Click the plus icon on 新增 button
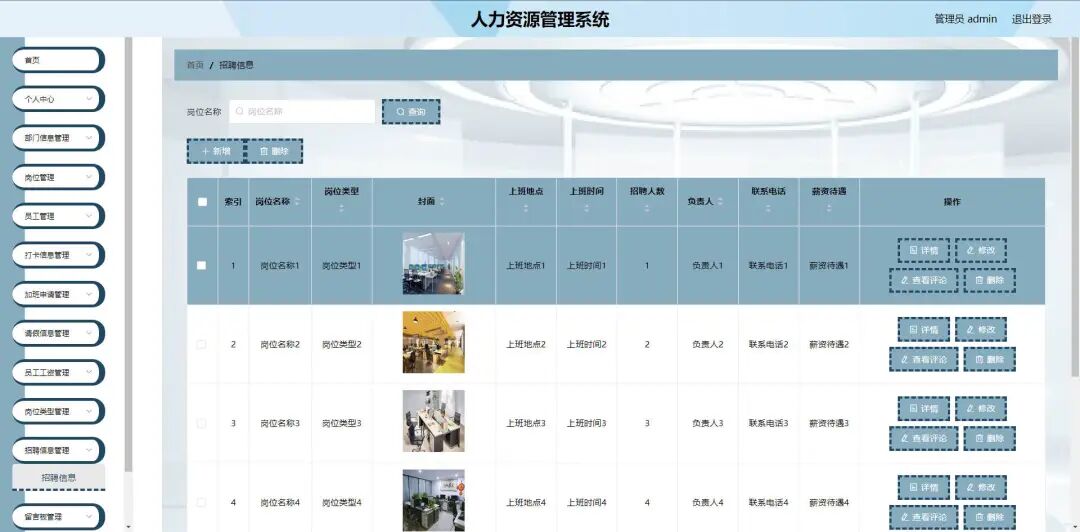 pos(205,151)
